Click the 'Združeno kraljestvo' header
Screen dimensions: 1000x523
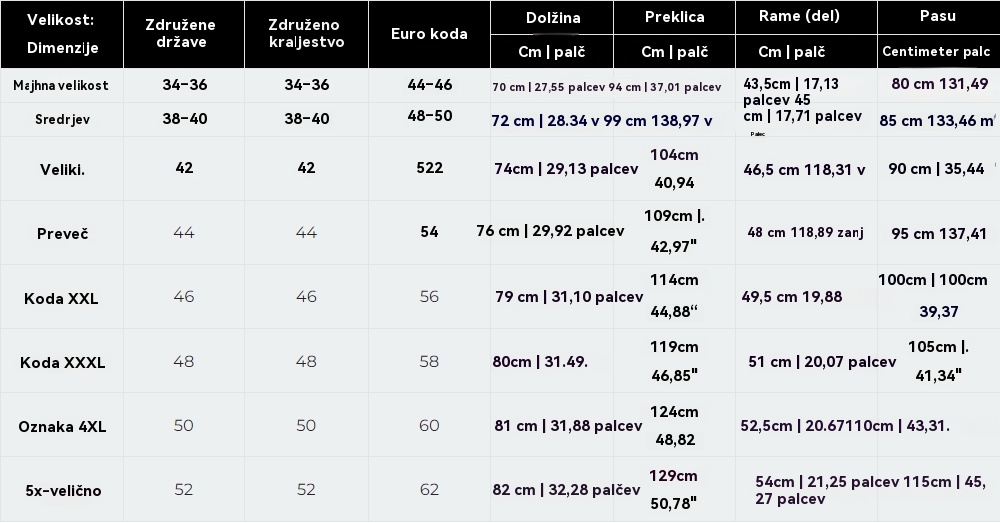(306, 34)
